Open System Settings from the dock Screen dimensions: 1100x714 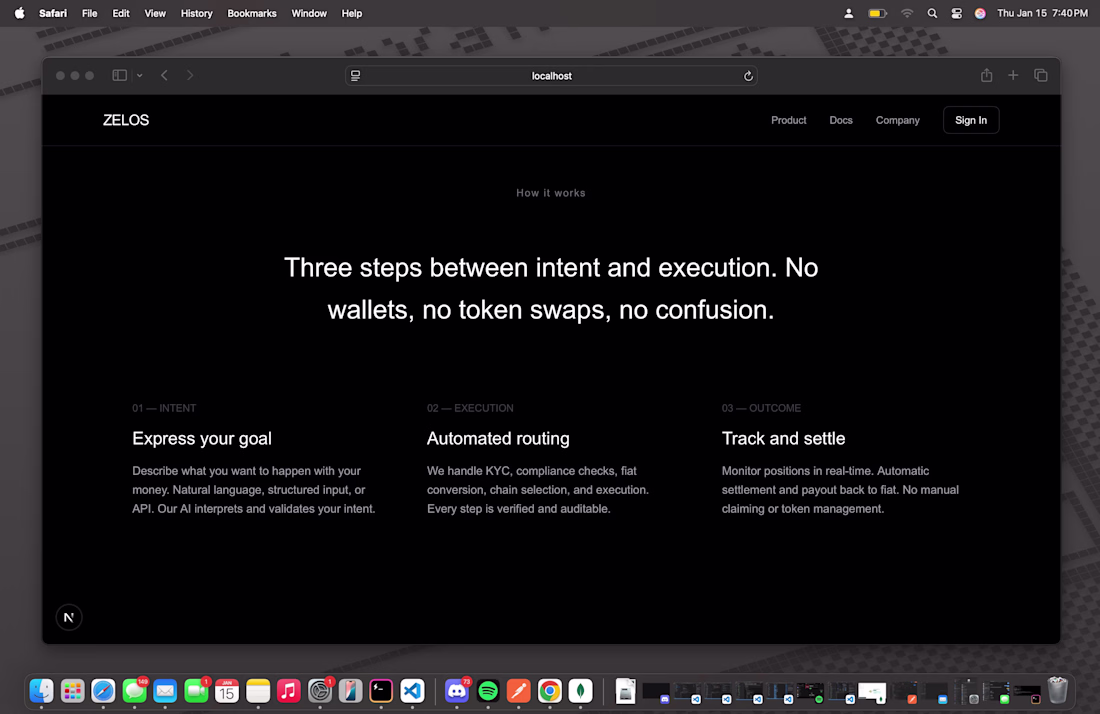pos(319,691)
